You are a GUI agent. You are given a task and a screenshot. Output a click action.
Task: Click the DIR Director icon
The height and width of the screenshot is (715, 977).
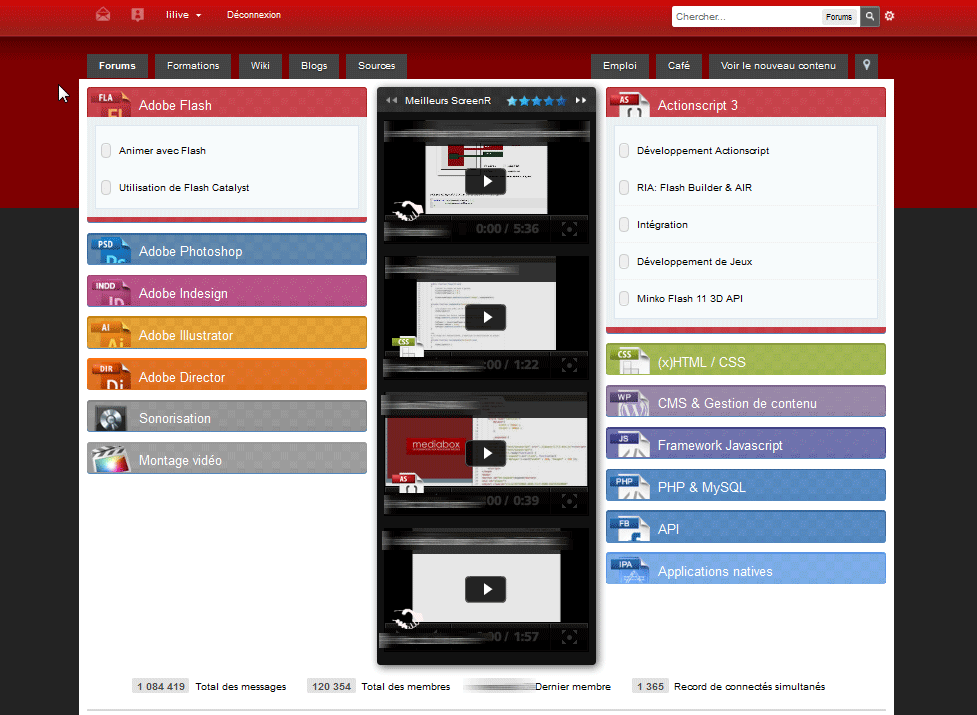click(110, 375)
